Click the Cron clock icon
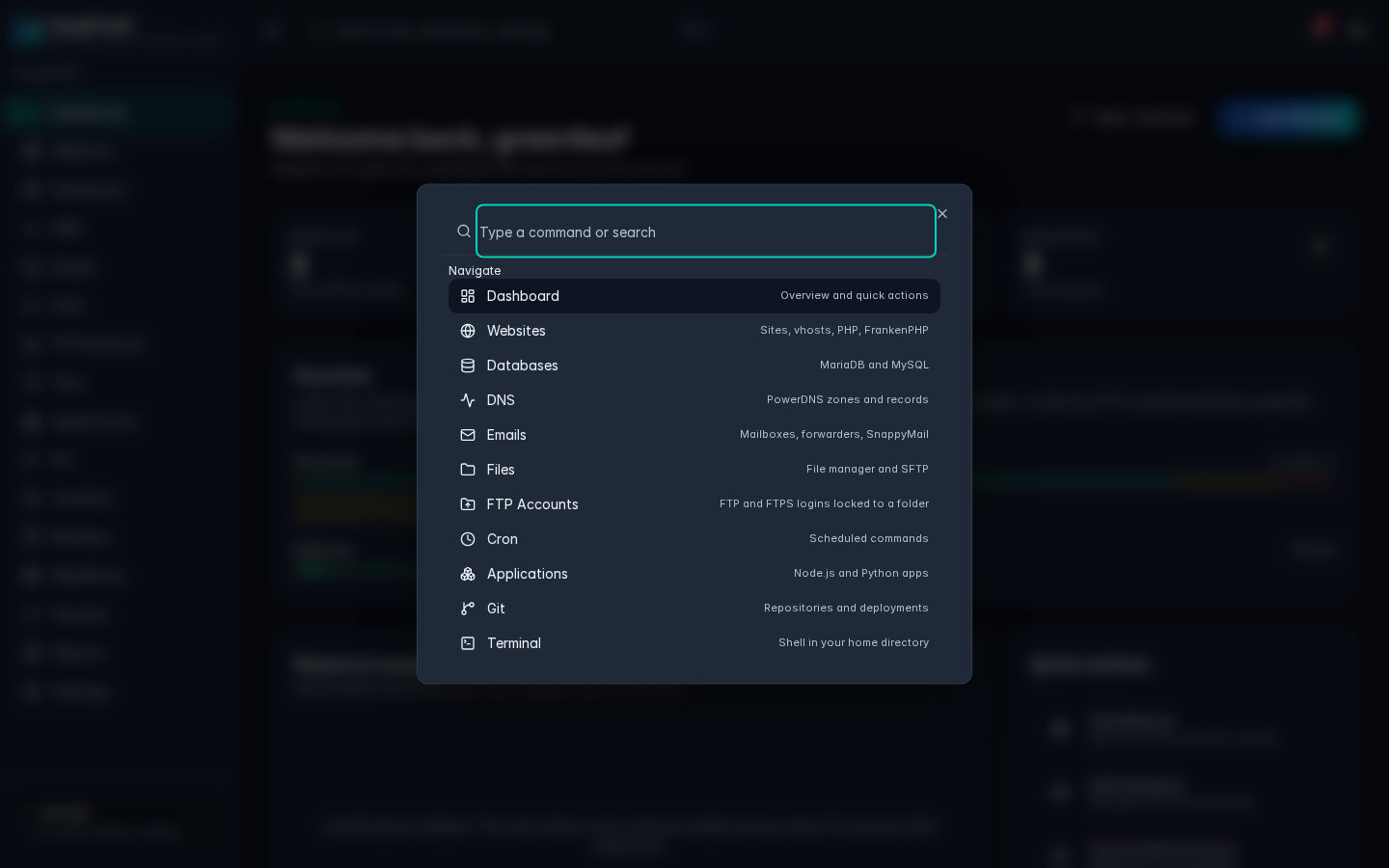The height and width of the screenshot is (868, 1389). [468, 539]
